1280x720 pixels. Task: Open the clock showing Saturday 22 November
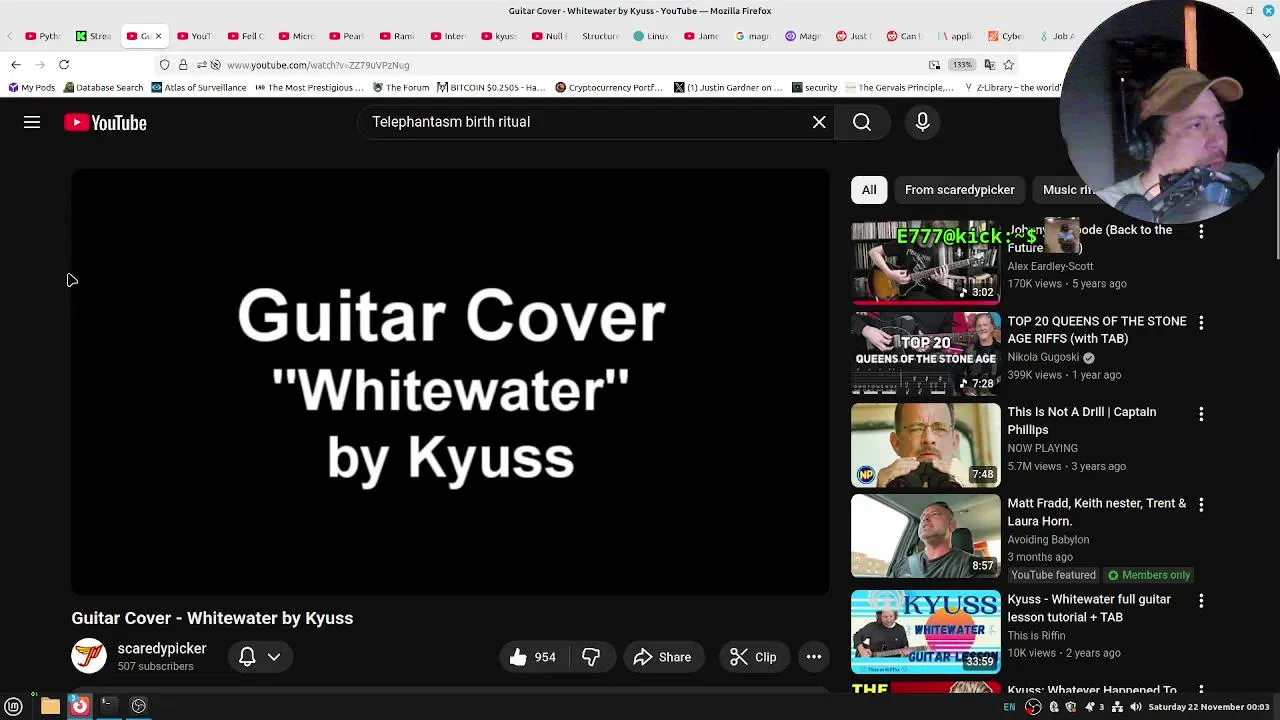[1209, 707]
